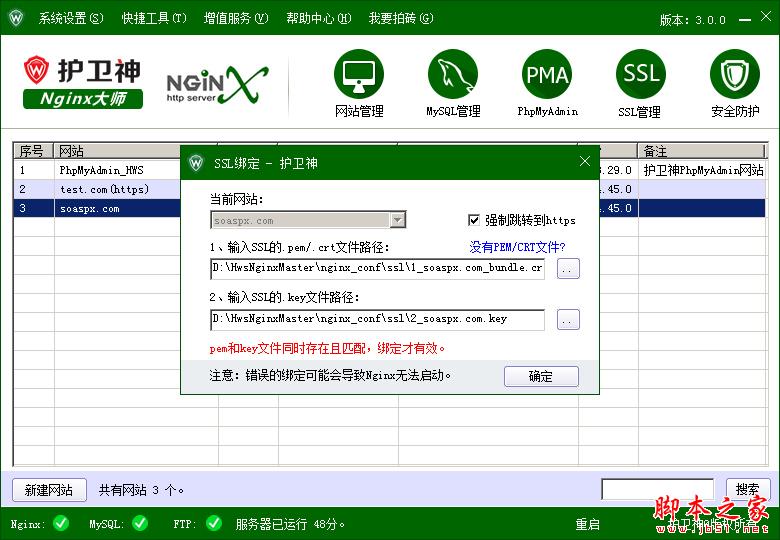Click the SSL绑定 dialog logo icon
The width and height of the screenshot is (780, 540).
click(x=196, y=163)
